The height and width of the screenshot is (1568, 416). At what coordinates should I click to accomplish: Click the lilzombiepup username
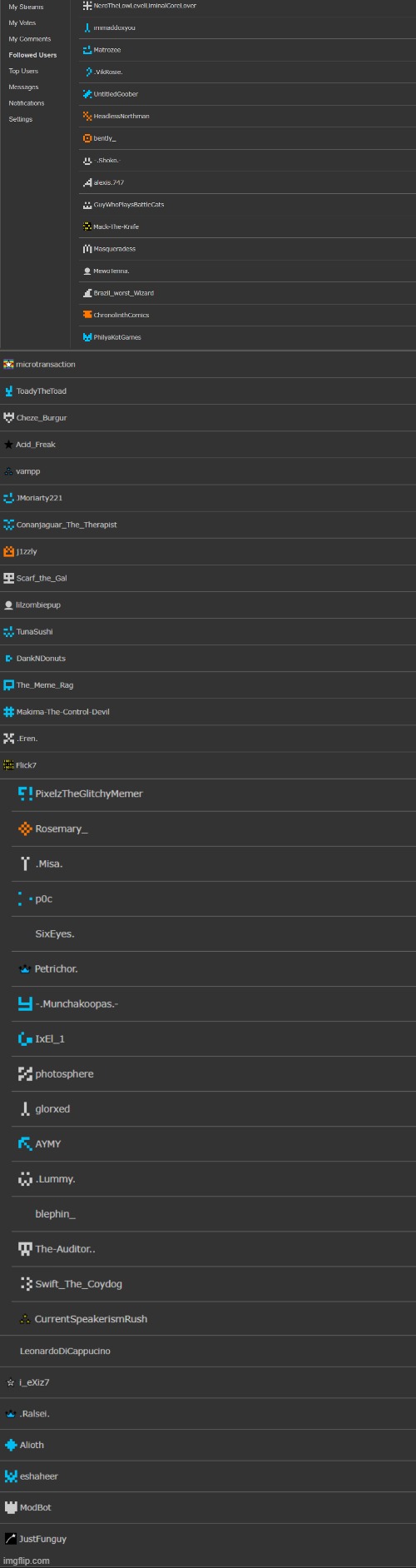click(x=38, y=605)
